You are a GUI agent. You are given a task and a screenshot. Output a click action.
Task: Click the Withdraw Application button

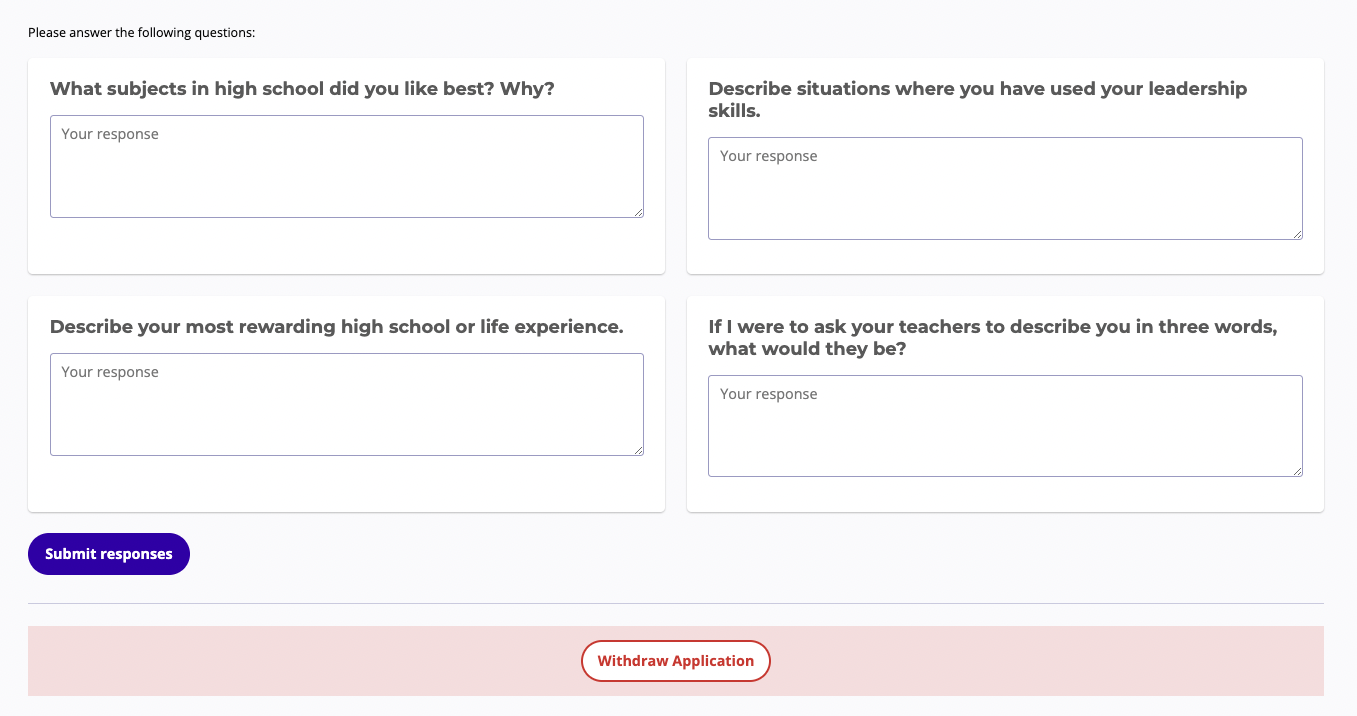[x=676, y=661]
